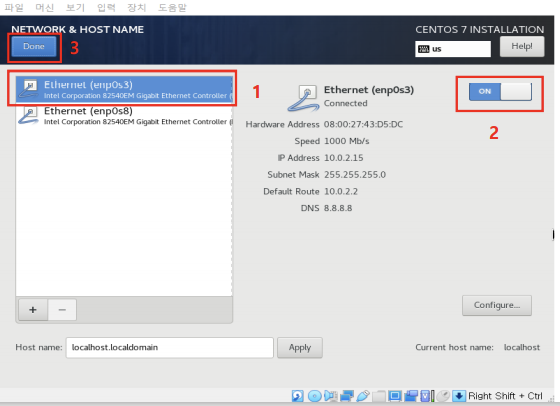This screenshot has height=406, width=560.
Task: Click the DNS value 8.8.8.8
Action: pyautogui.click(x=338, y=208)
